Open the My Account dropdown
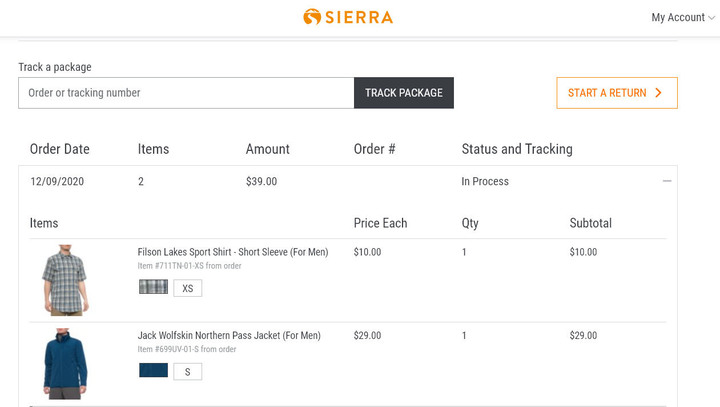720x407 pixels. point(683,17)
